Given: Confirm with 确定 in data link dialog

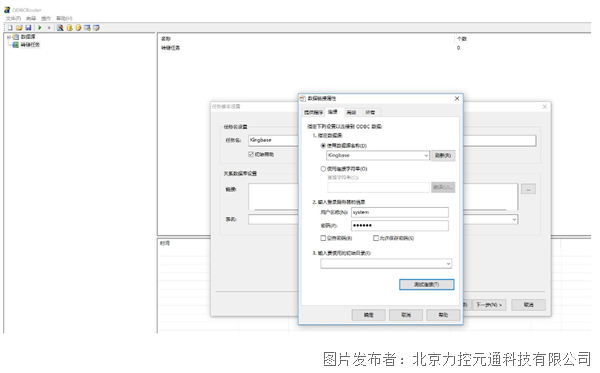Looking at the screenshot, I should [368, 315].
